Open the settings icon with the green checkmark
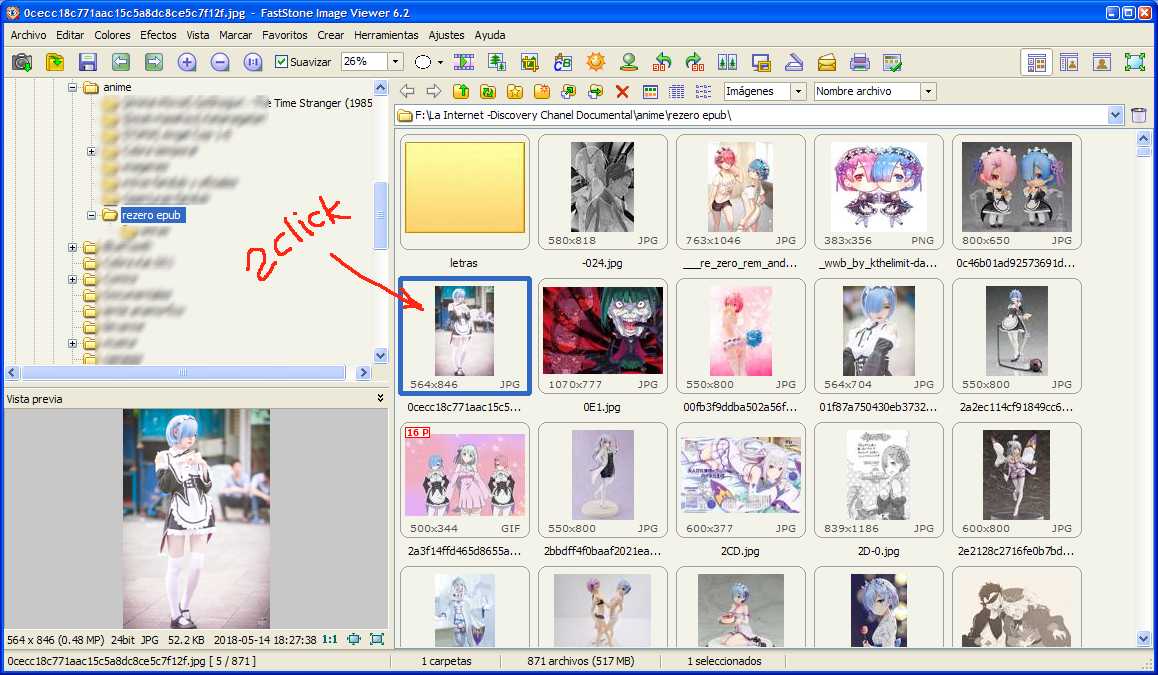This screenshot has width=1158, height=675. (892, 63)
